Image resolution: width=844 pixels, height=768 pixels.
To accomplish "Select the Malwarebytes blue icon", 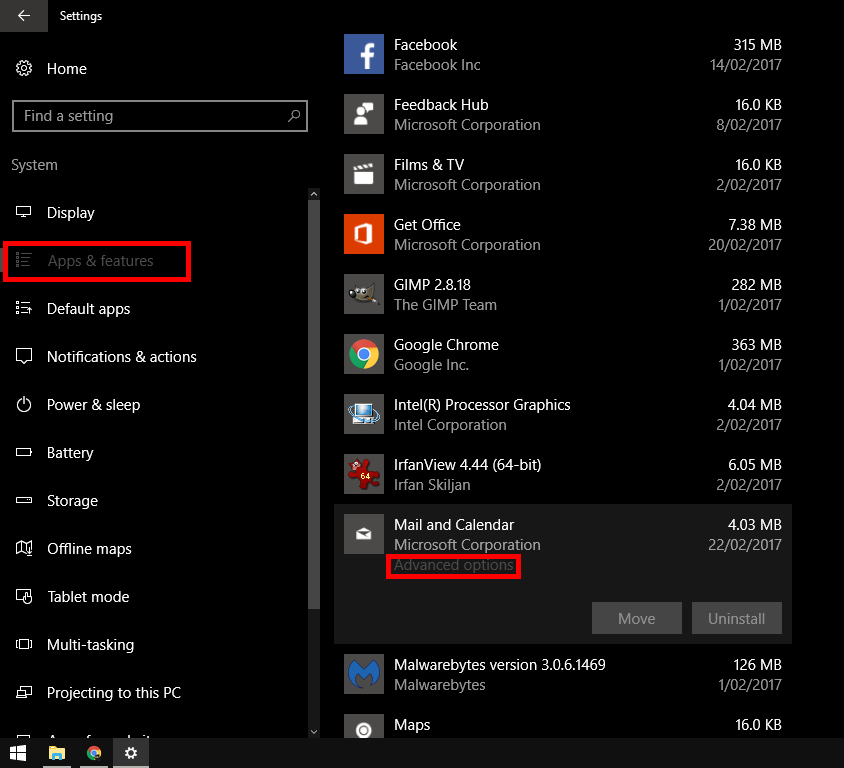I will (364, 674).
